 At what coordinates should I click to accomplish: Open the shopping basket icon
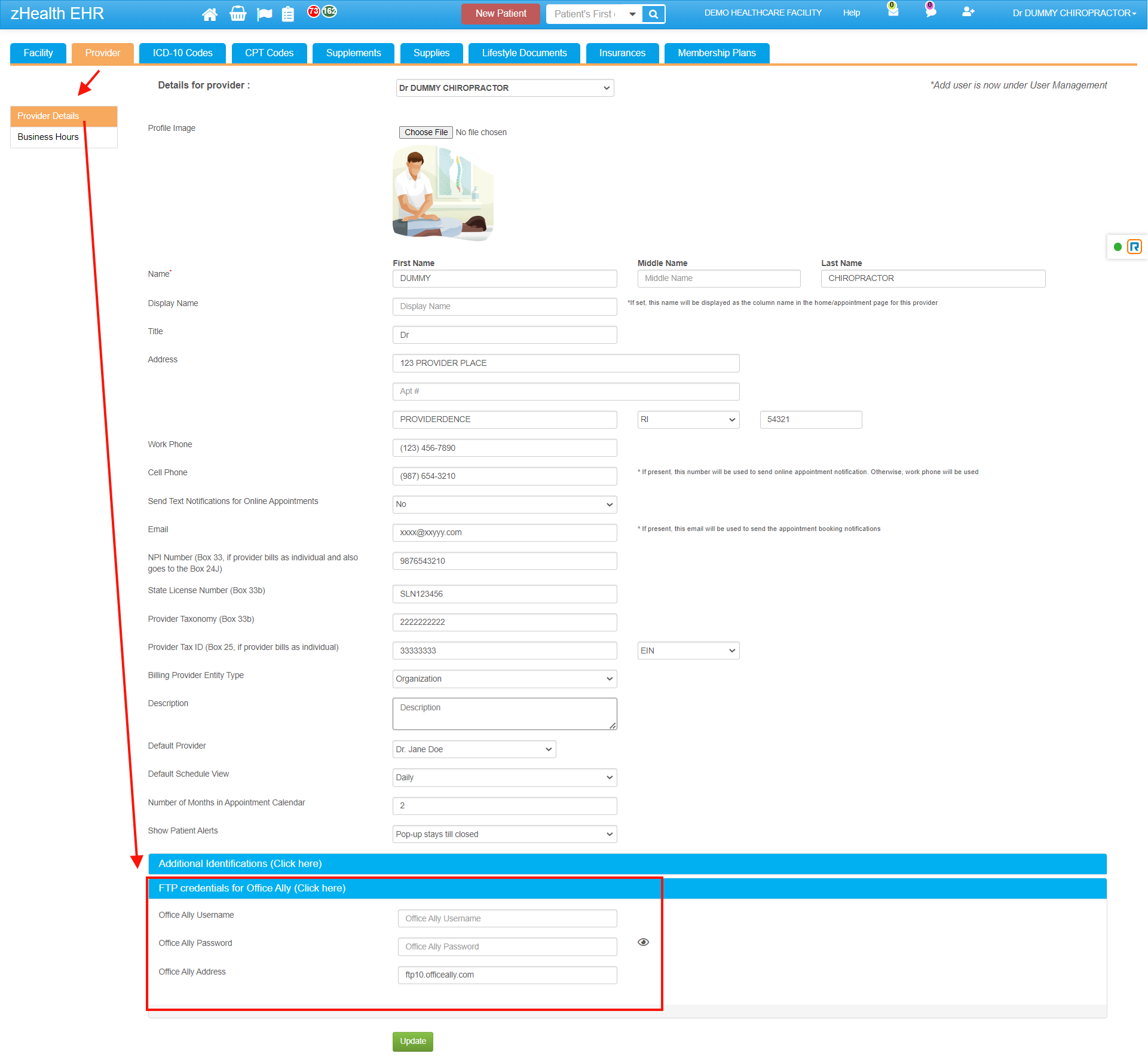click(238, 14)
